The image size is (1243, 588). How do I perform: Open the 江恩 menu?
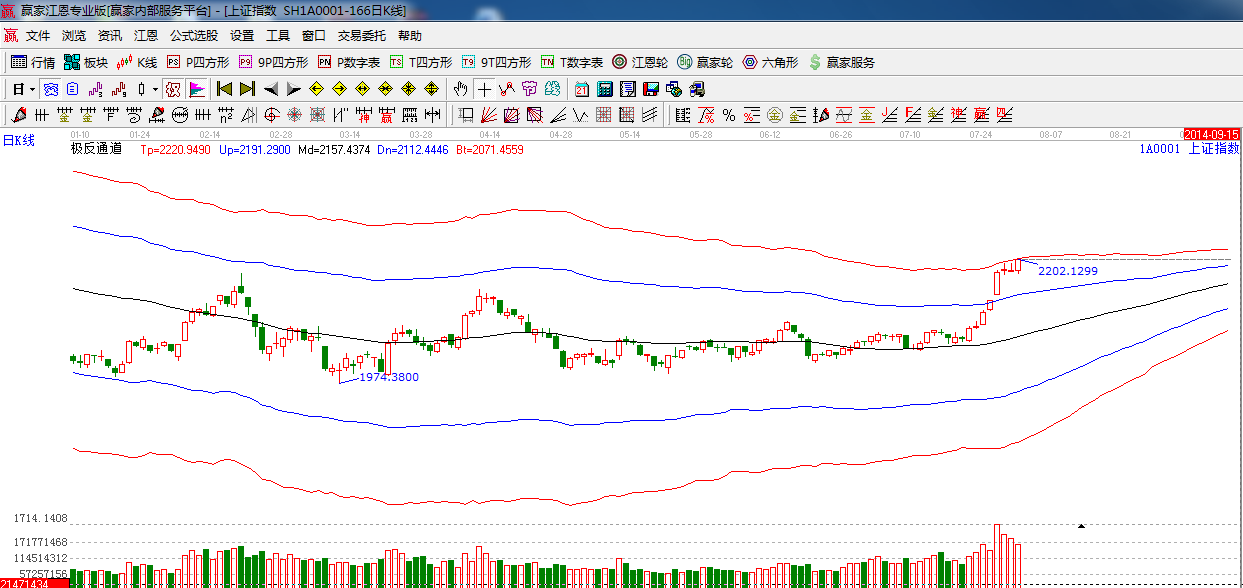tap(146, 35)
